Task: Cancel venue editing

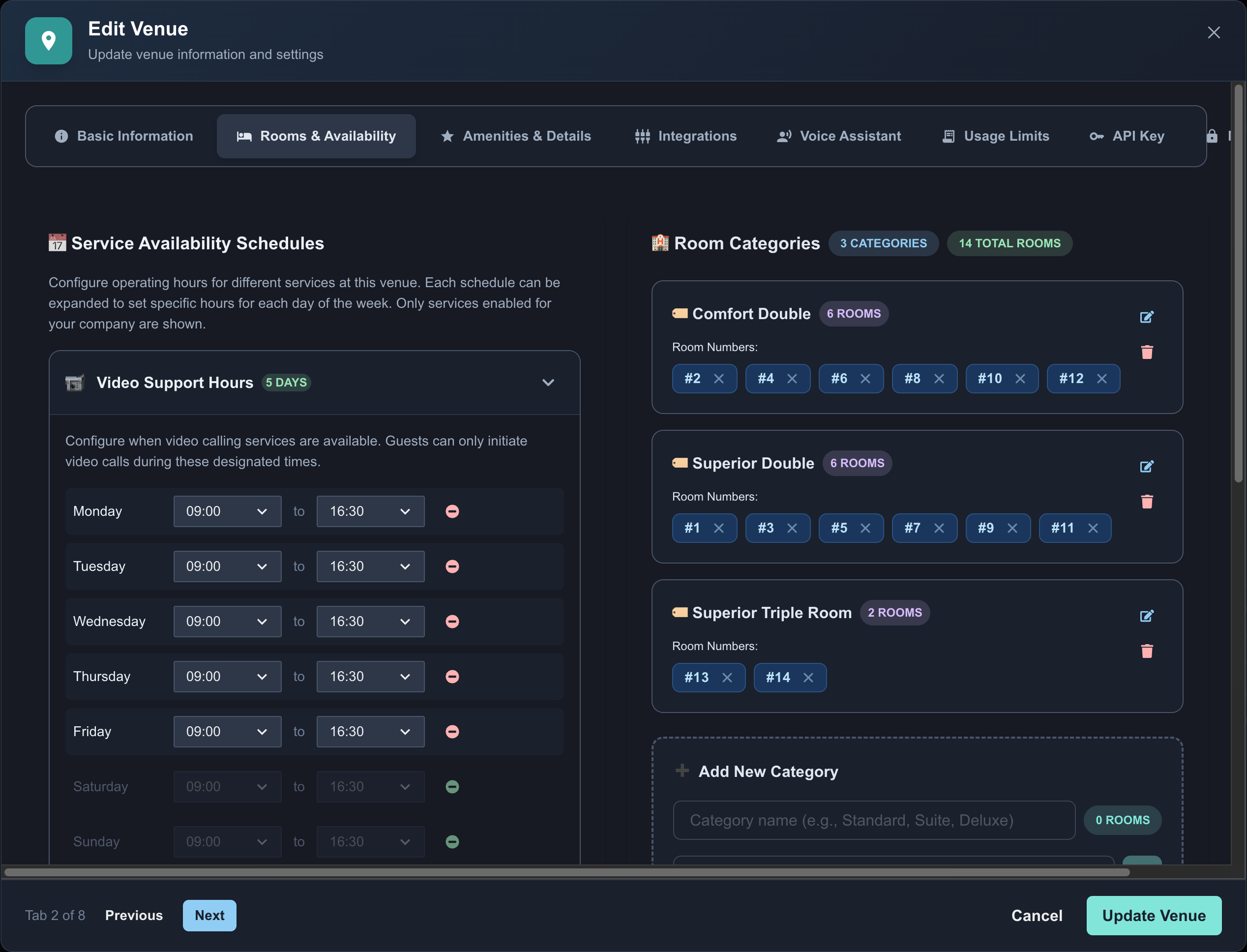Action: (1036, 915)
